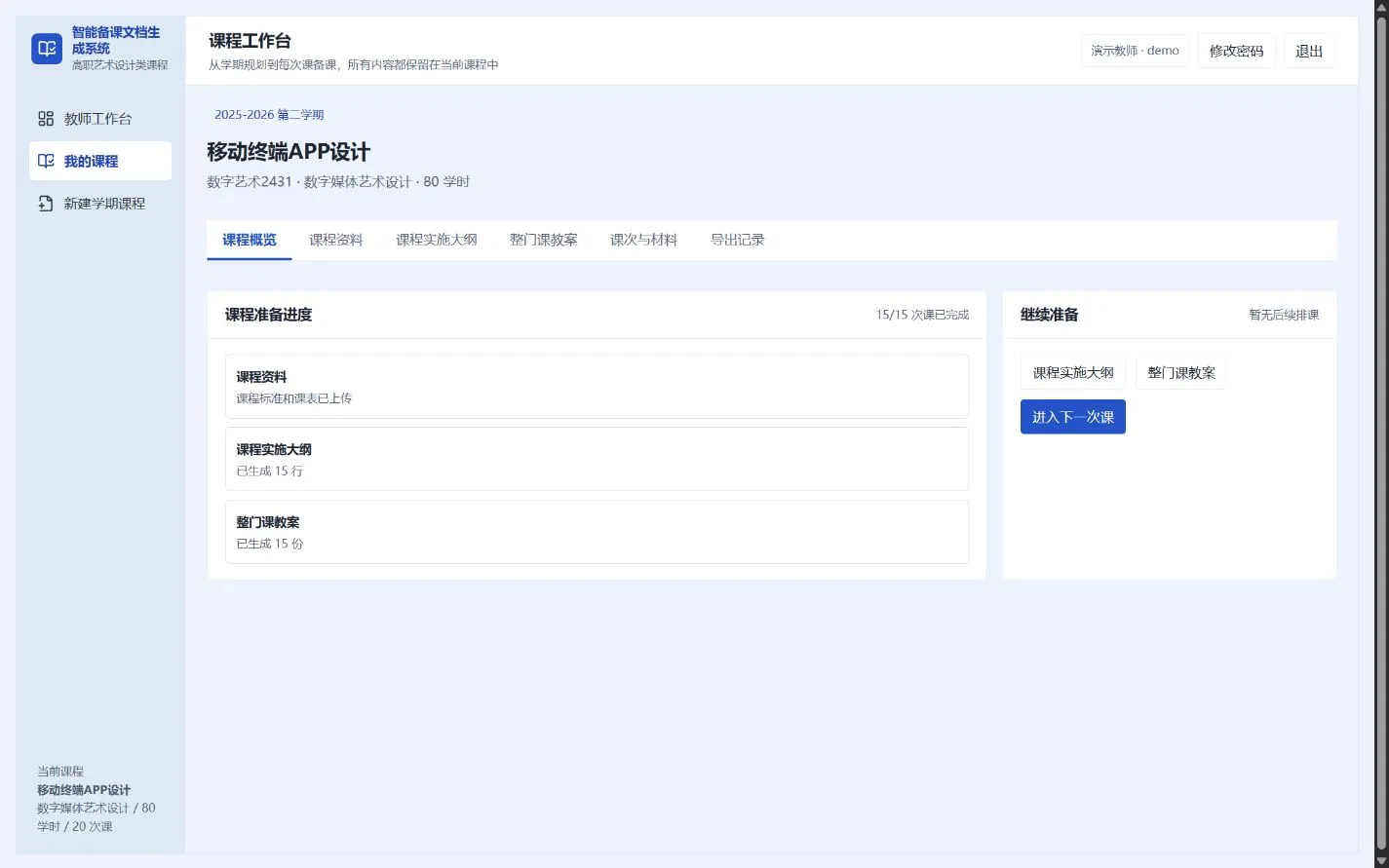1389x868 pixels.
Task: Click the book logo icon of the system
Action: [47, 49]
